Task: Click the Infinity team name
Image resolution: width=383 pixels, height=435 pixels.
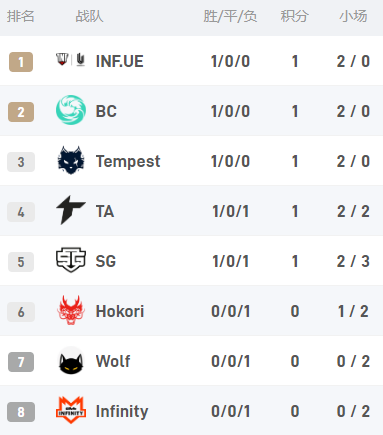Action: click(122, 411)
